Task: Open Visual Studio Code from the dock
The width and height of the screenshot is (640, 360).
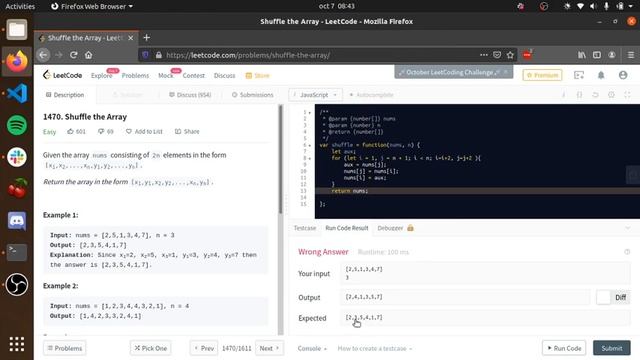Action: coord(17,93)
